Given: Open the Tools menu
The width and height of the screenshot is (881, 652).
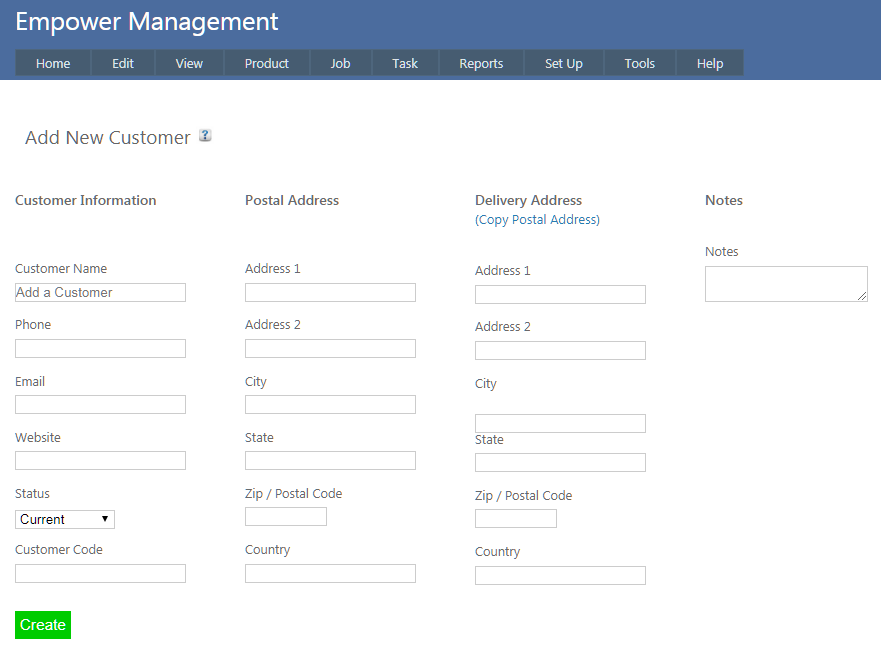Looking at the screenshot, I should click(x=639, y=63).
